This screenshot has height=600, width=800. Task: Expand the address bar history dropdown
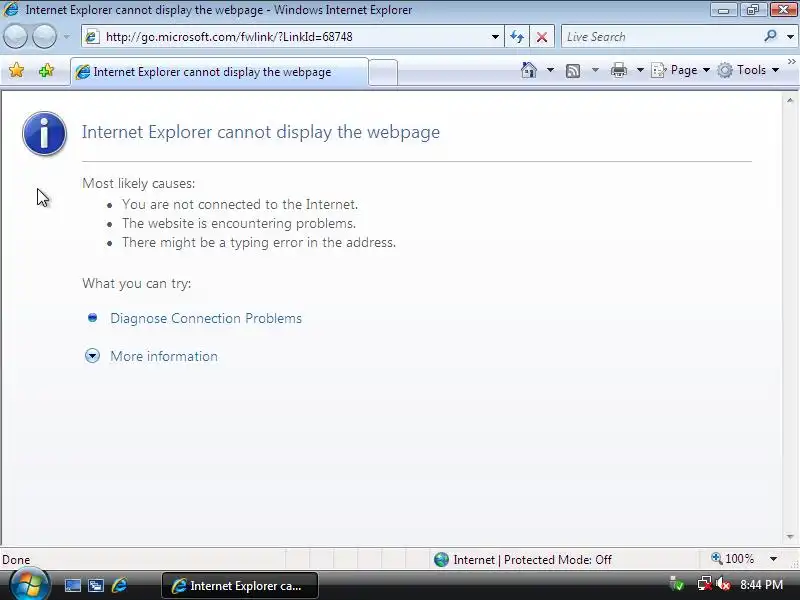tap(494, 37)
